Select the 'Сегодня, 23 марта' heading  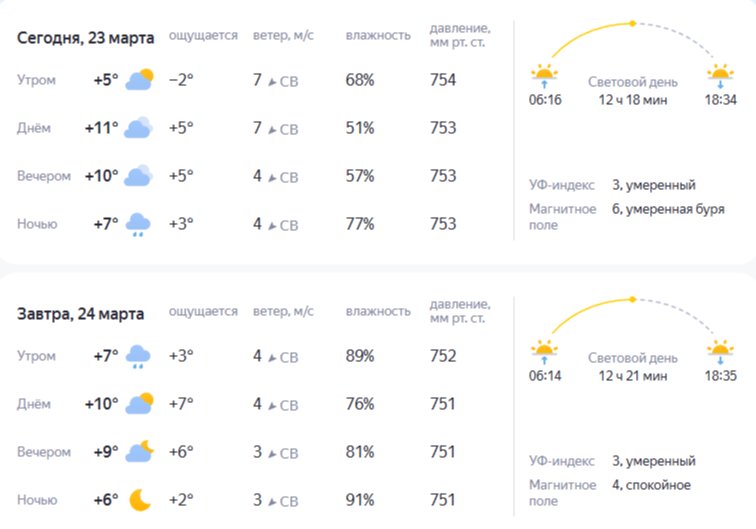point(86,38)
